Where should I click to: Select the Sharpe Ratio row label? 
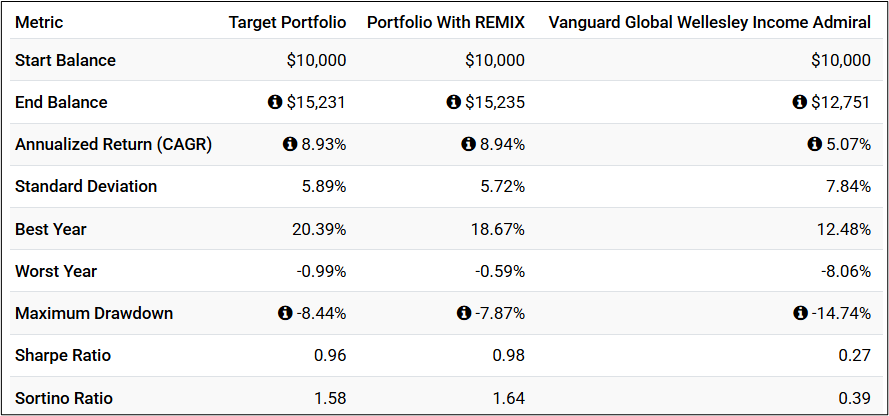tap(63, 356)
